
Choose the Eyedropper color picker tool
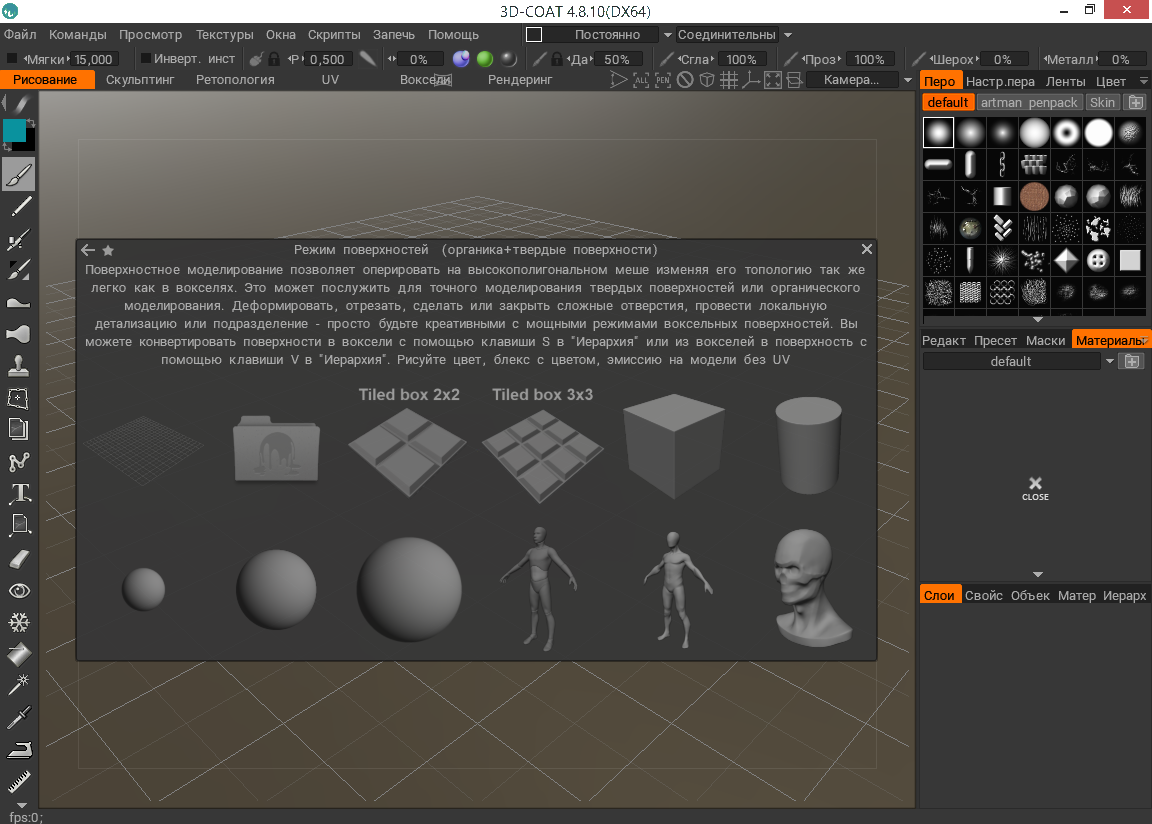click(x=19, y=717)
